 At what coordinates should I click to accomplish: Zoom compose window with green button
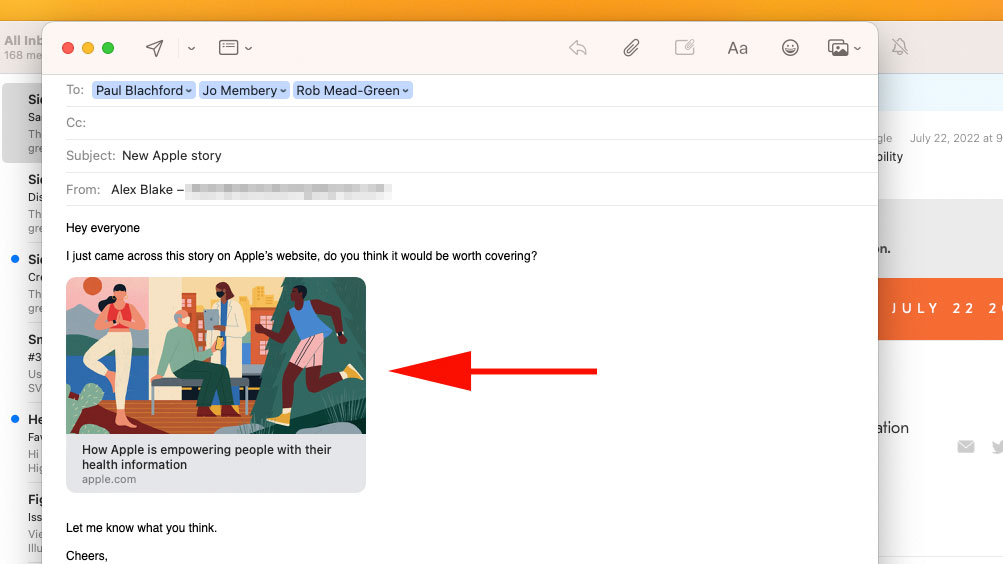108,48
